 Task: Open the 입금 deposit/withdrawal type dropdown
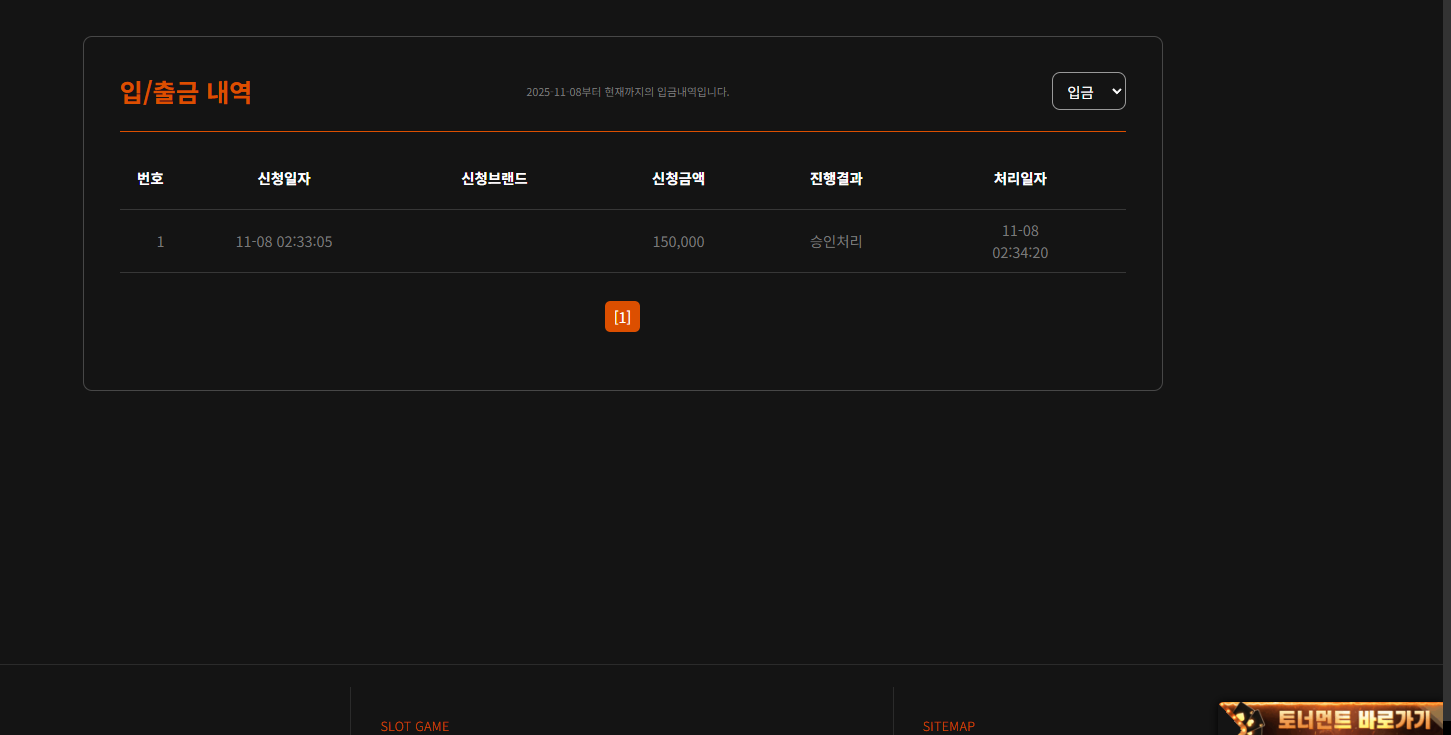[1088, 91]
